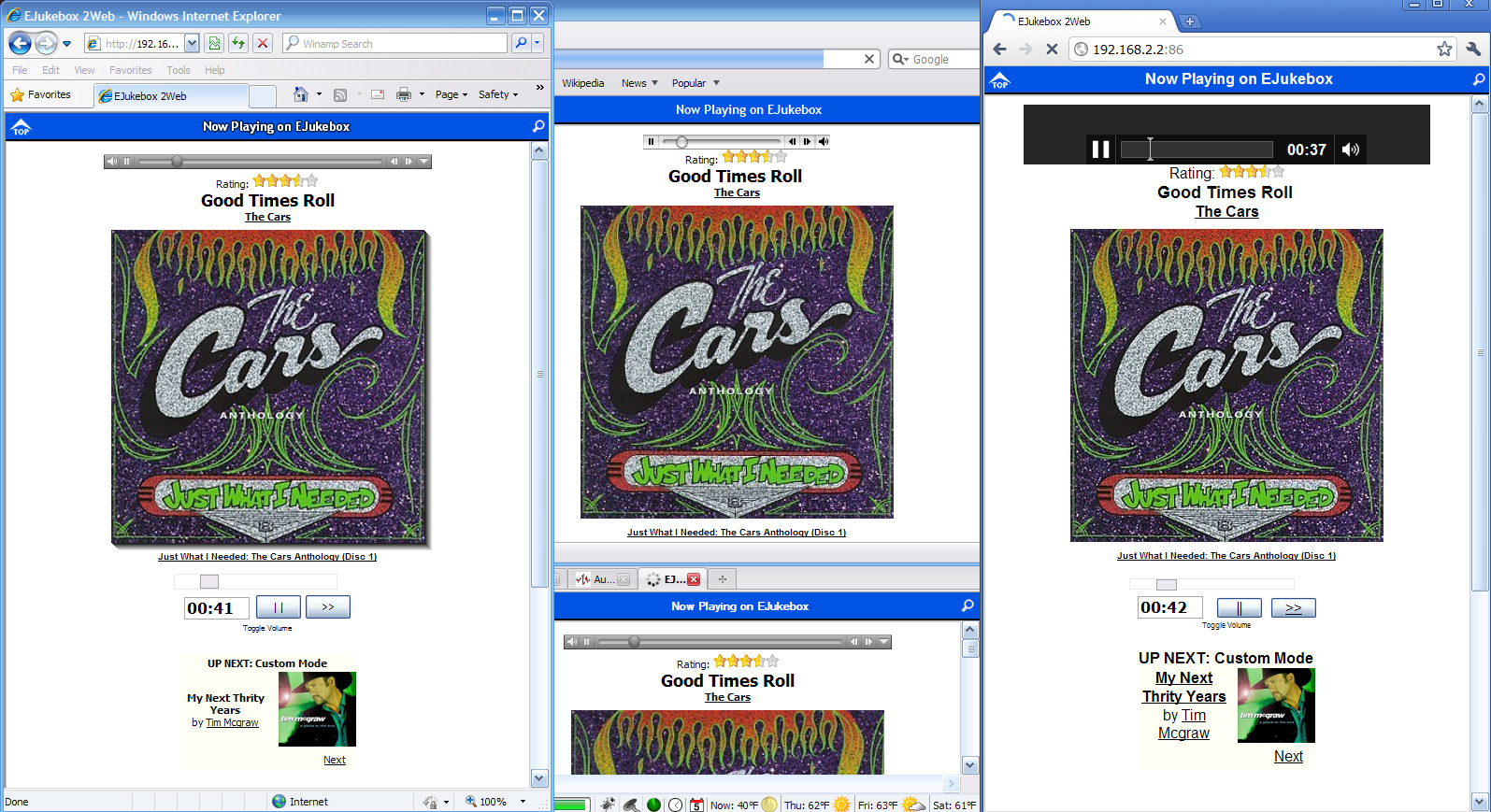Print the page via Internet Explorer printer icon

click(x=404, y=94)
